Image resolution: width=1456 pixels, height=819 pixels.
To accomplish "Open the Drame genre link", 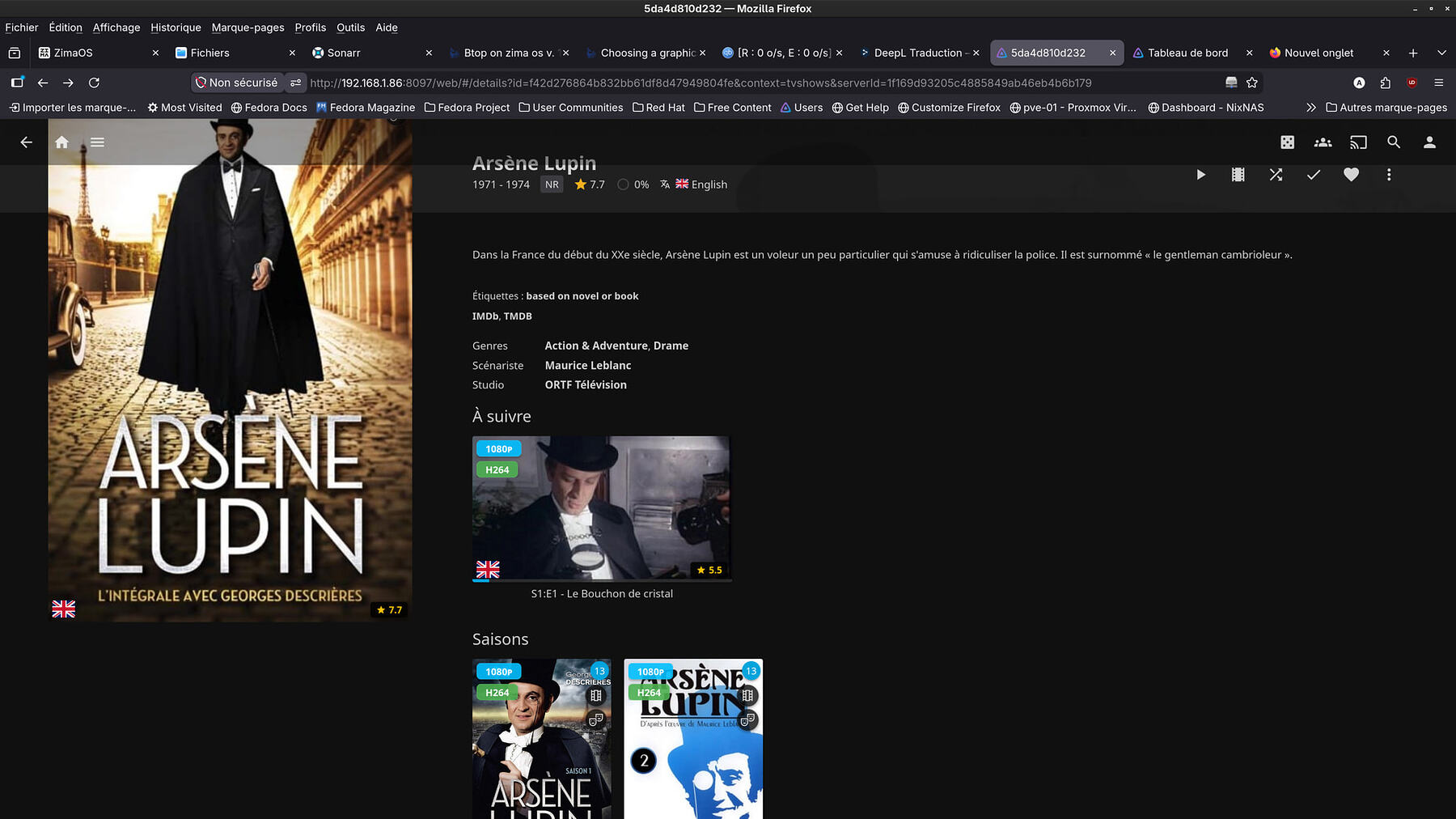I will [671, 346].
